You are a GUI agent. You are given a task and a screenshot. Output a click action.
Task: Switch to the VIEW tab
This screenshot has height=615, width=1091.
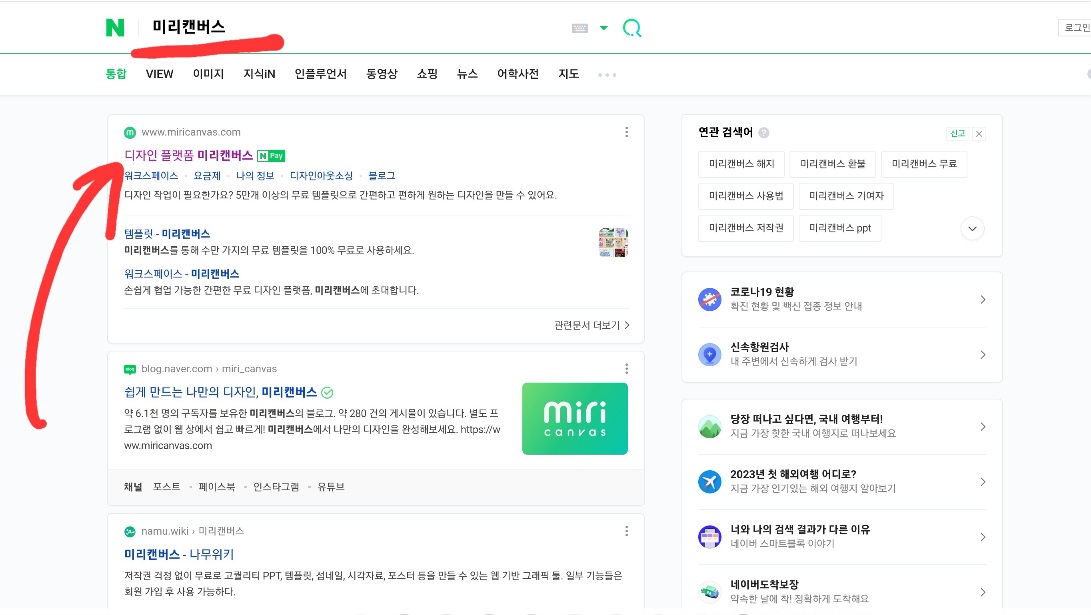click(x=159, y=74)
